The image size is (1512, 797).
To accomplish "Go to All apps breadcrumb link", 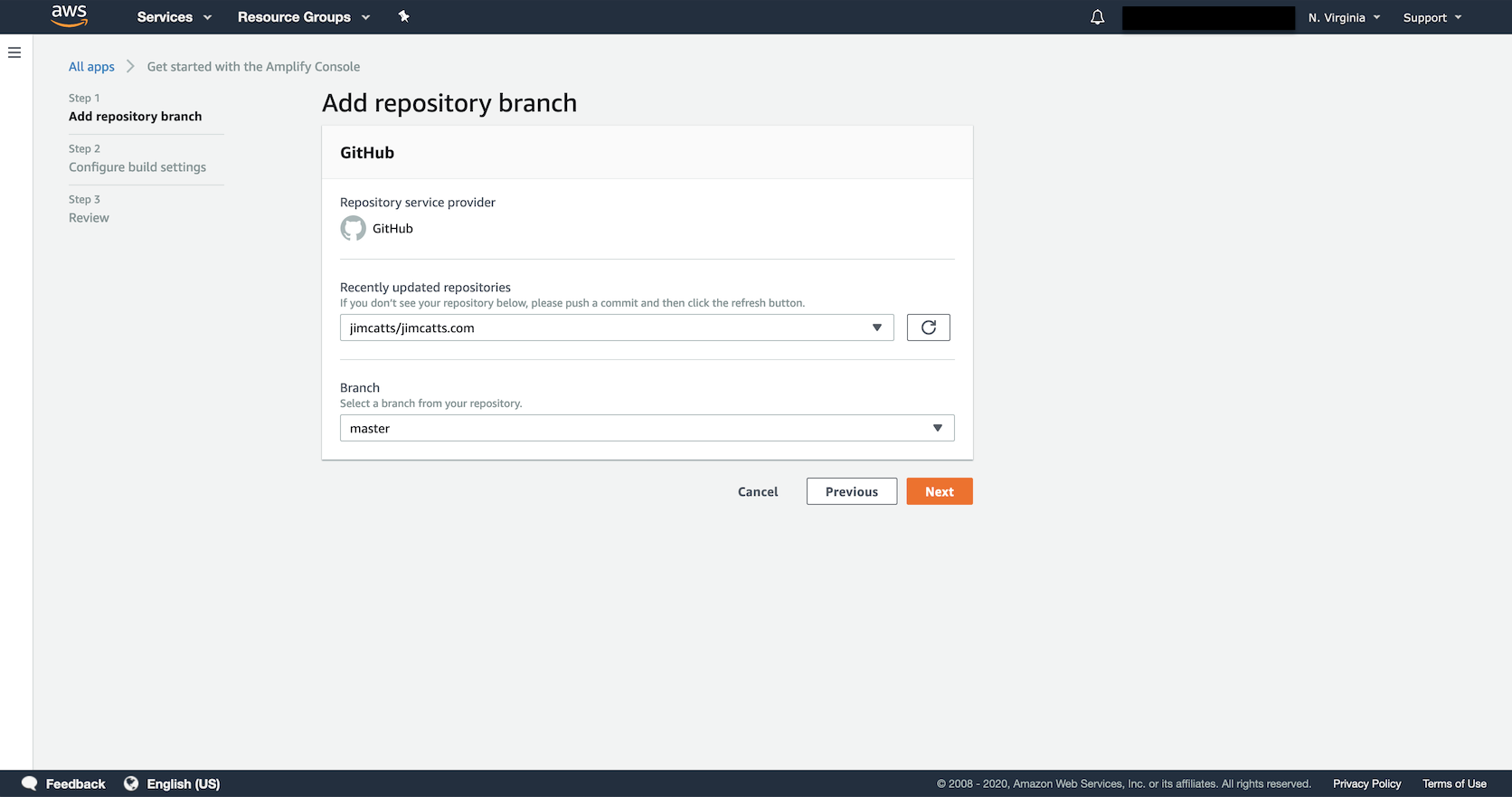I will point(91,66).
